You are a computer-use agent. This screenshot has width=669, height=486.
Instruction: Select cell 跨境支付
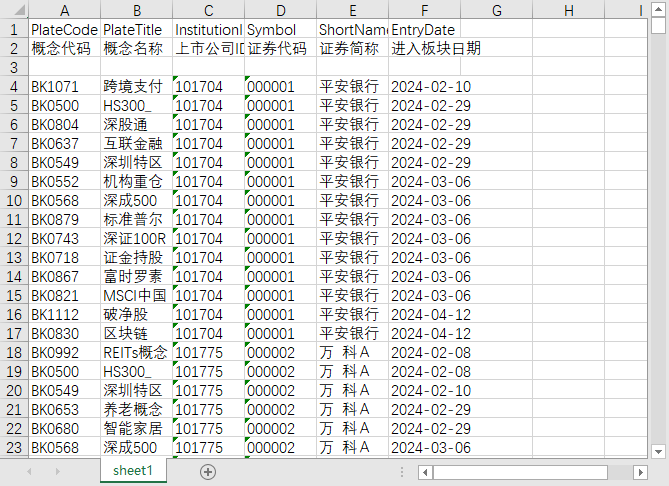(137, 87)
